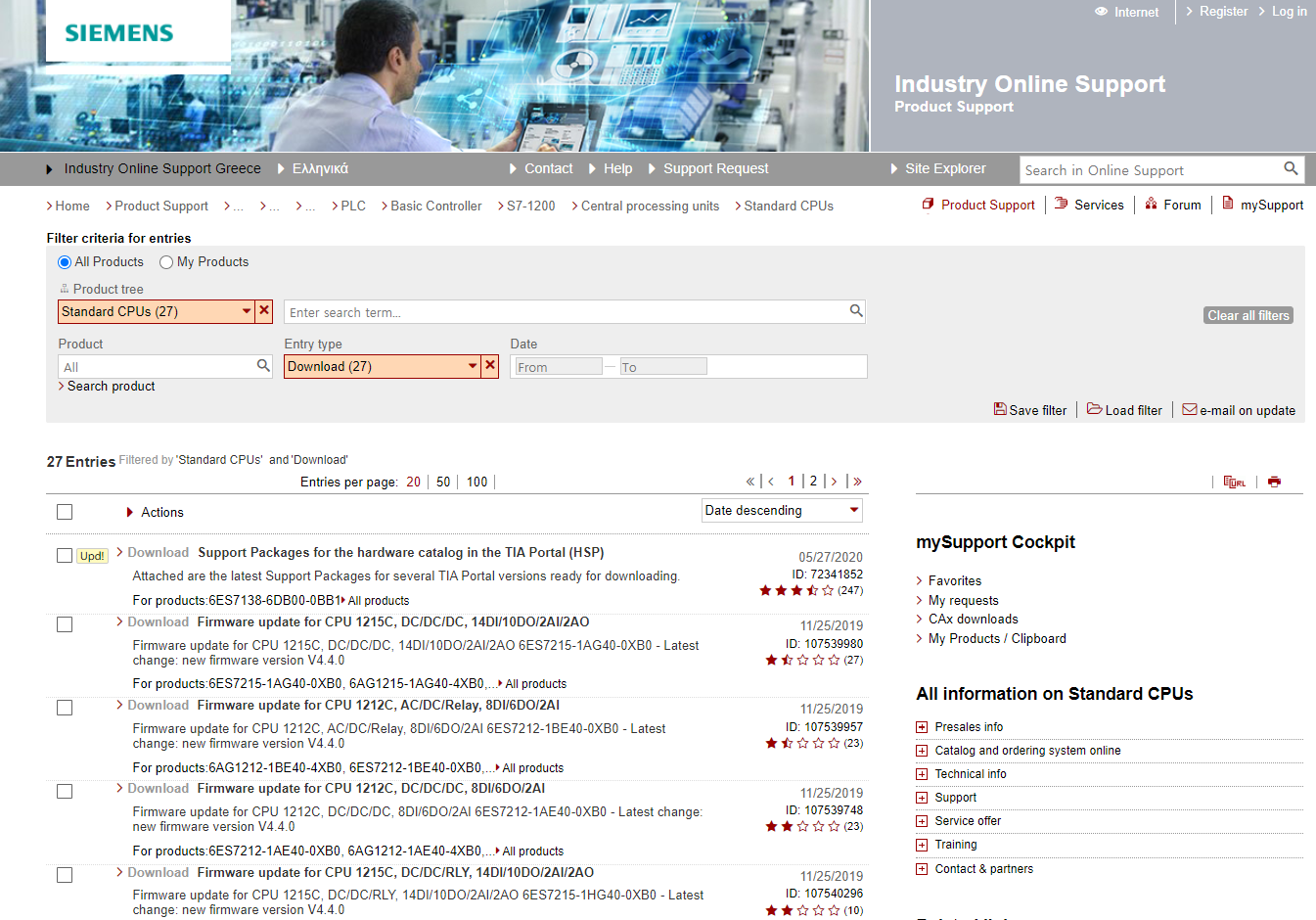Viewport: 1316px width, 920px height.
Task: Tick checkbox for CPU 1212C DC/DC/DC entry
Action: (x=65, y=791)
